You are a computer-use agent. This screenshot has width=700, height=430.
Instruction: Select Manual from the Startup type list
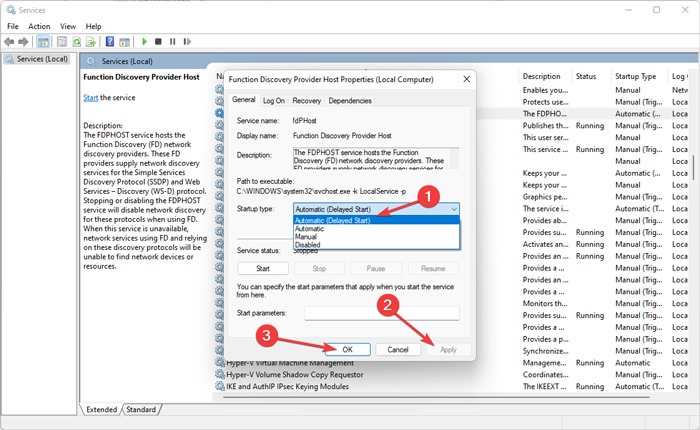pos(308,236)
